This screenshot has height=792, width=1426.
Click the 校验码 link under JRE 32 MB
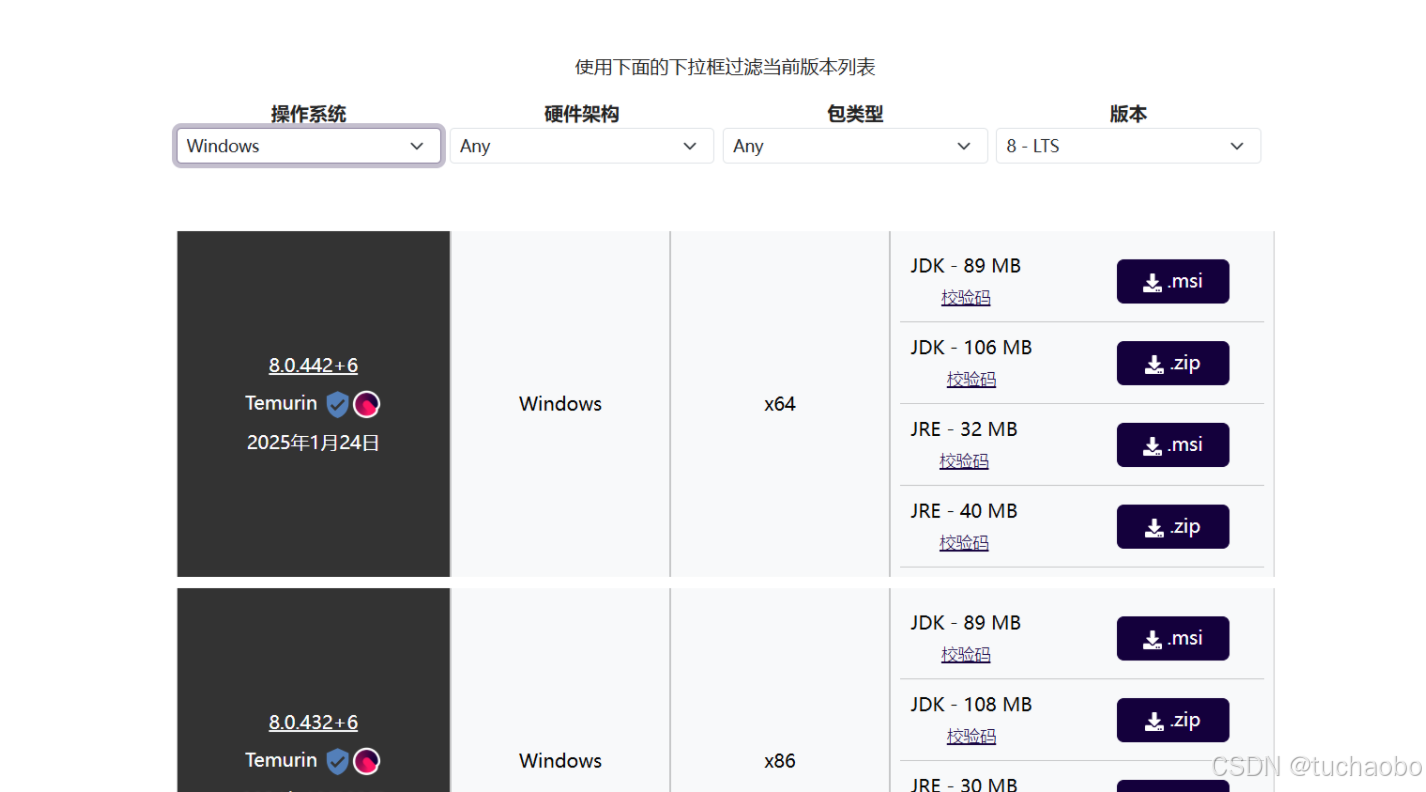[964, 460]
